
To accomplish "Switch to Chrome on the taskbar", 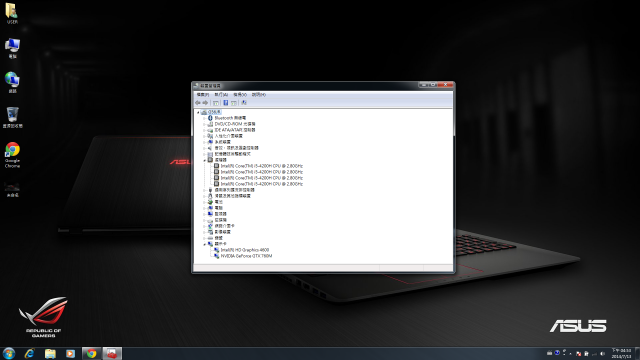I will click(x=91, y=353).
